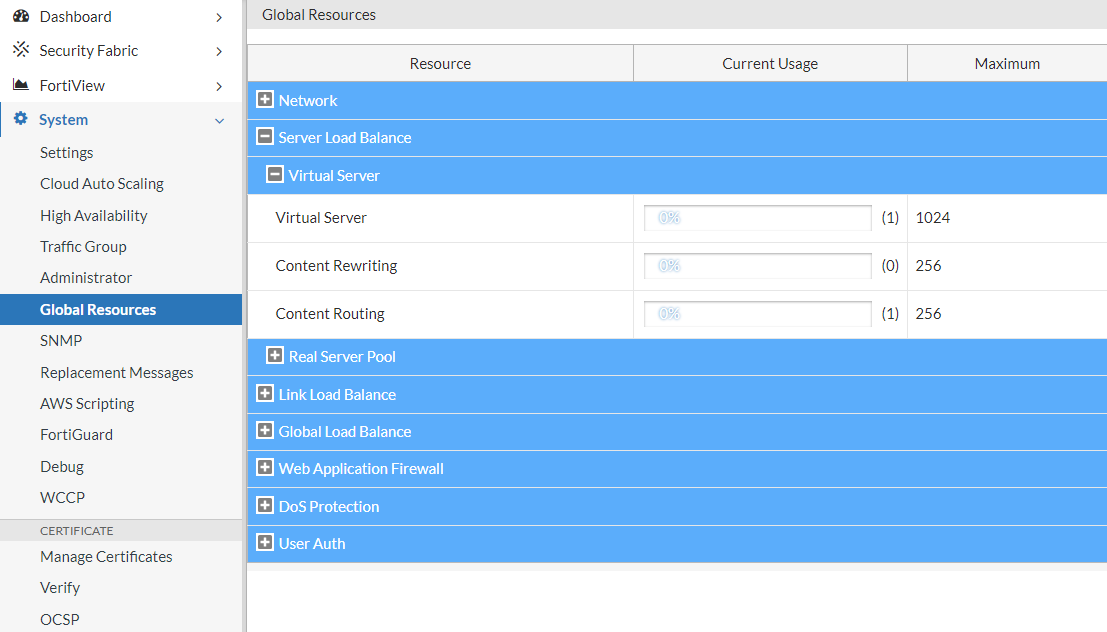Screen dimensions: 1107x632
Task: Expand the Web Application Firewall section
Action: point(265,468)
